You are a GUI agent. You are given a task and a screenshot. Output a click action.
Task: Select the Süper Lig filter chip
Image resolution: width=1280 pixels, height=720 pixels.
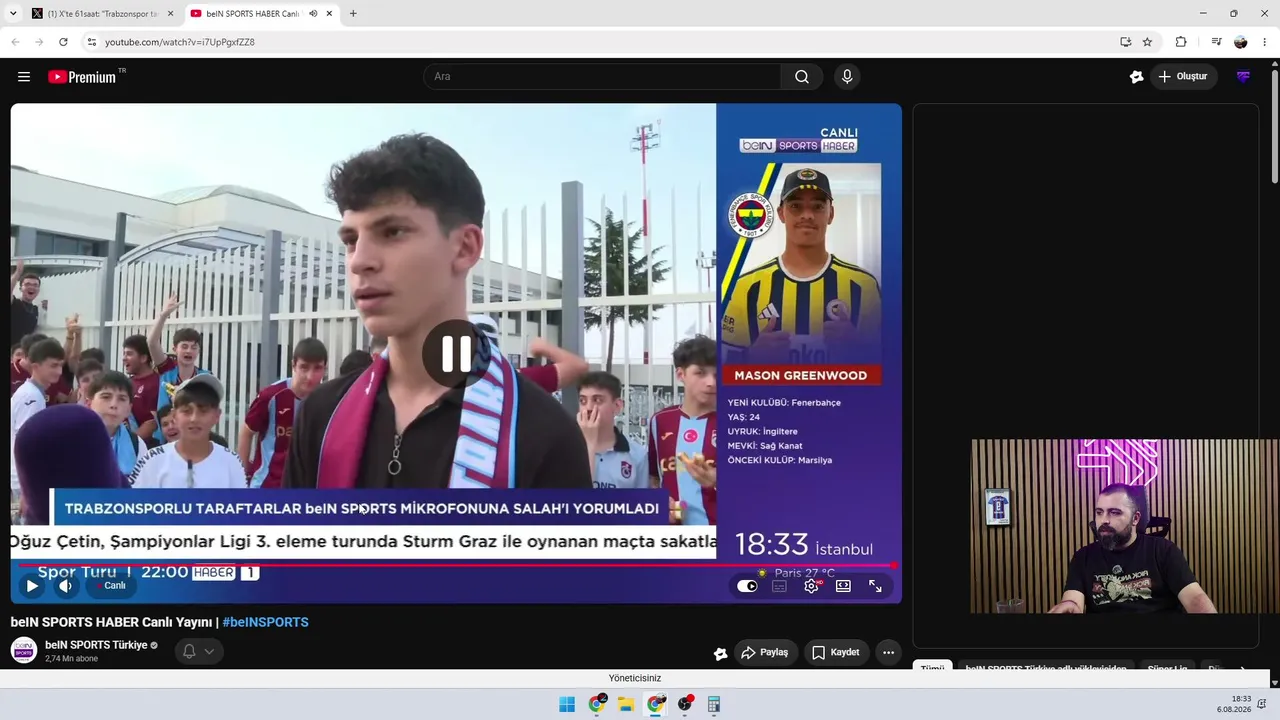pyautogui.click(x=1167, y=668)
